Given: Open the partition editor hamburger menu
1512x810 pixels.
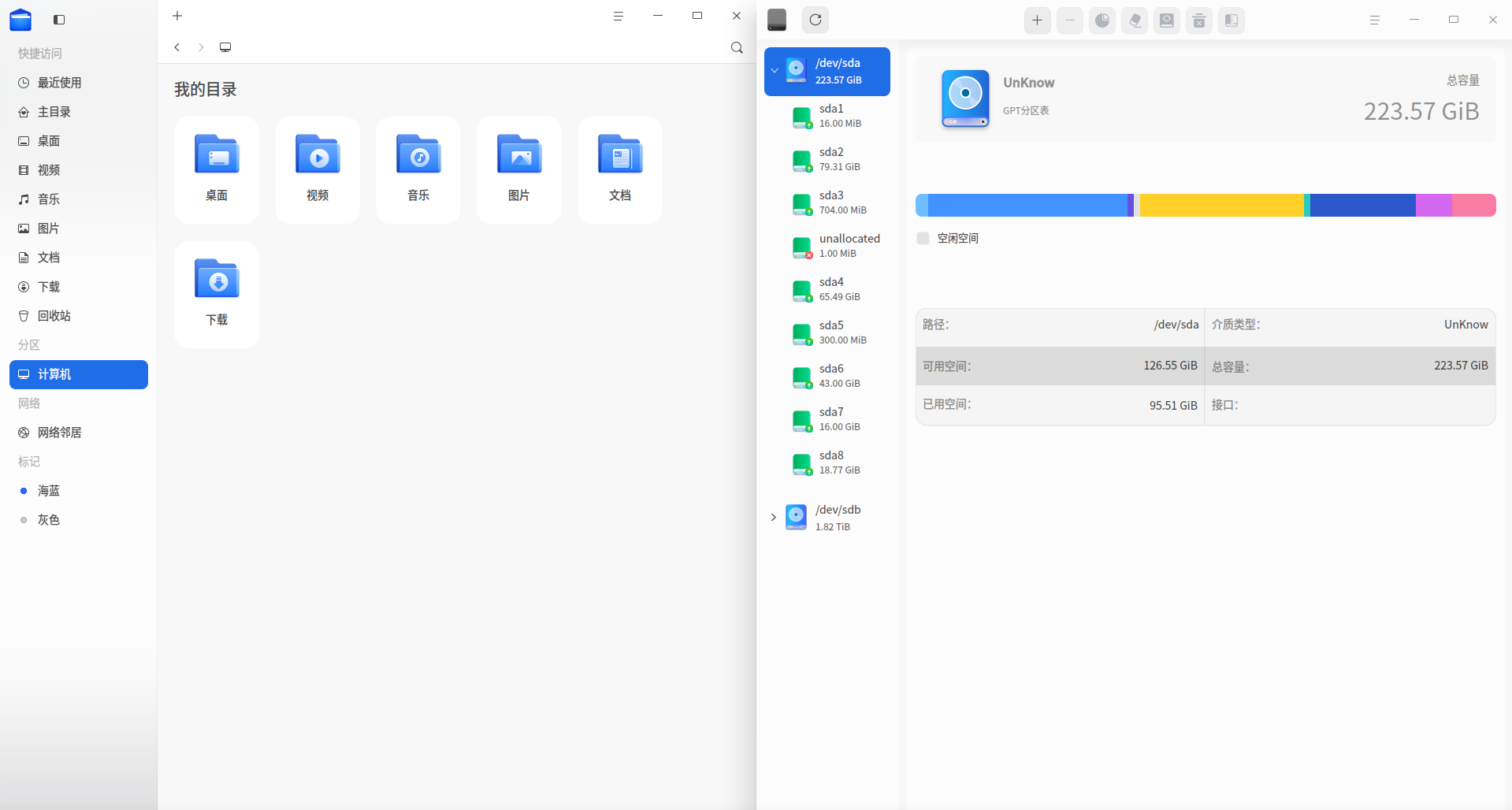Looking at the screenshot, I should (1375, 20).
